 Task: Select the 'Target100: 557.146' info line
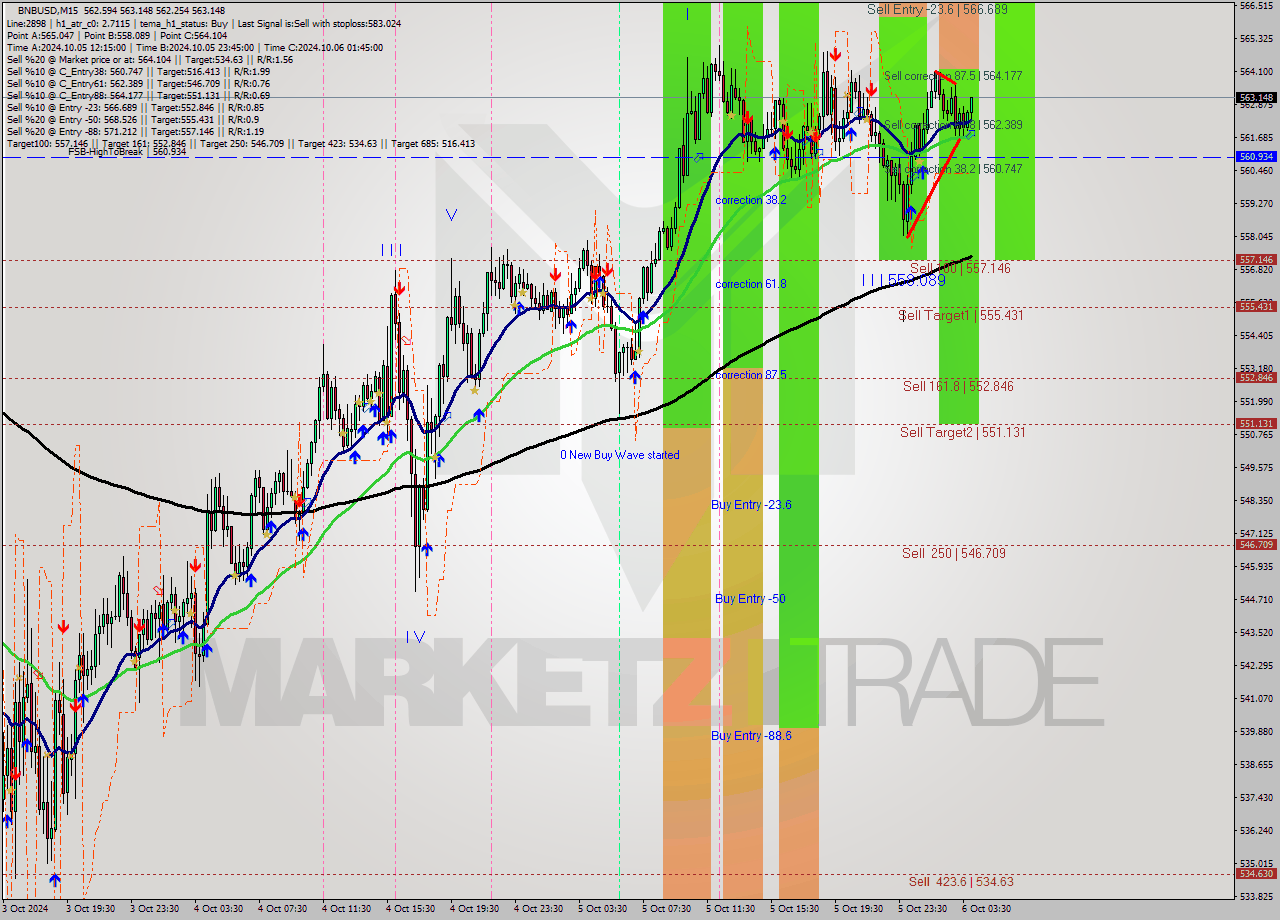240,144
